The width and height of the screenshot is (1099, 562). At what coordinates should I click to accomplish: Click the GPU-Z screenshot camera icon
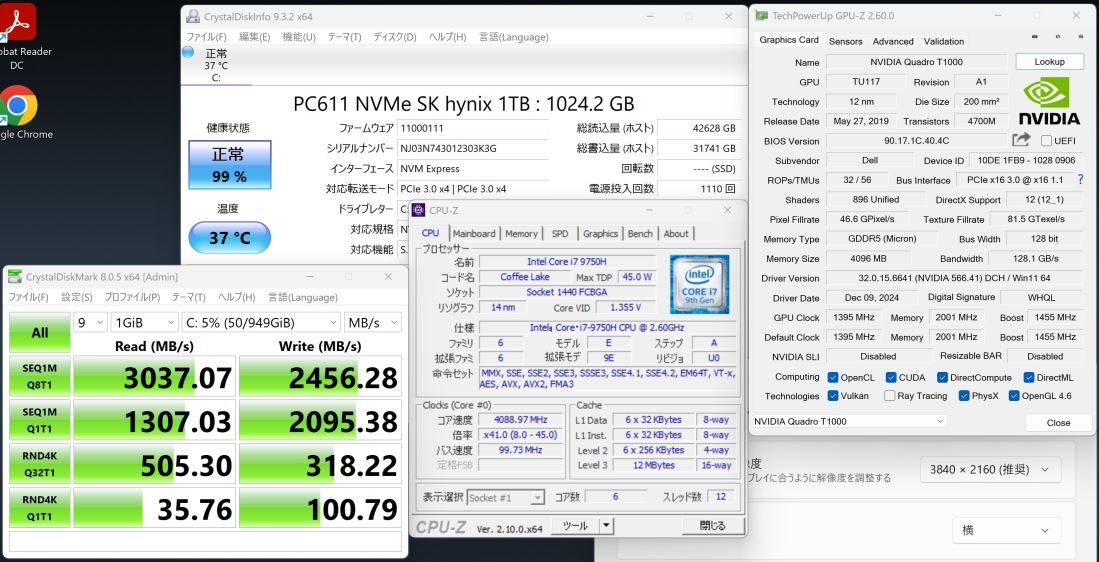tap(1035, 37)
